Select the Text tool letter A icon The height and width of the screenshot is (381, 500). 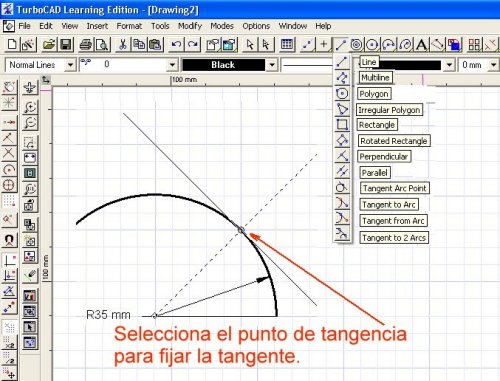422,44
